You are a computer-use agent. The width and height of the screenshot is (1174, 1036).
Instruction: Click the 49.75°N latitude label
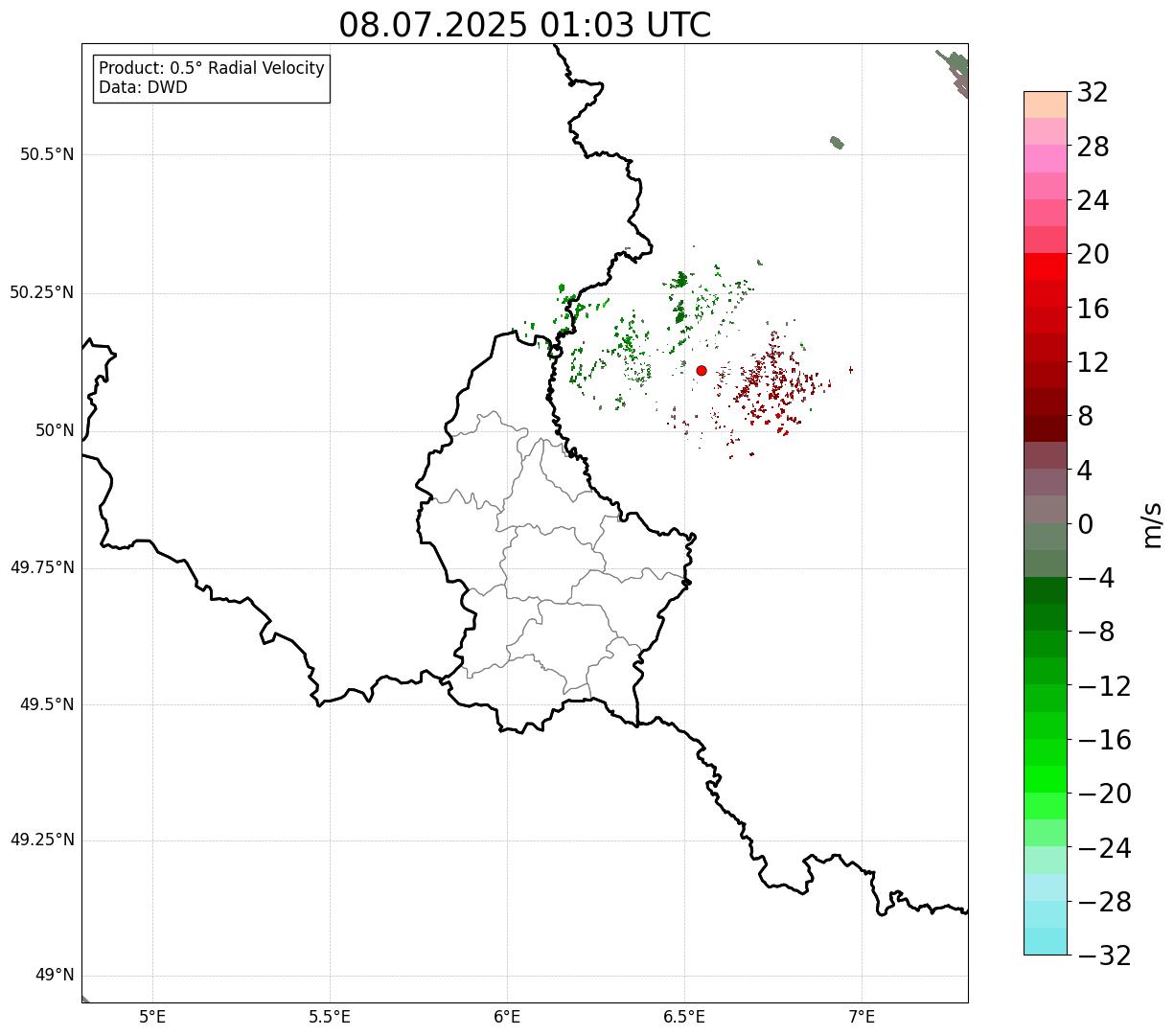click(42, 567)
